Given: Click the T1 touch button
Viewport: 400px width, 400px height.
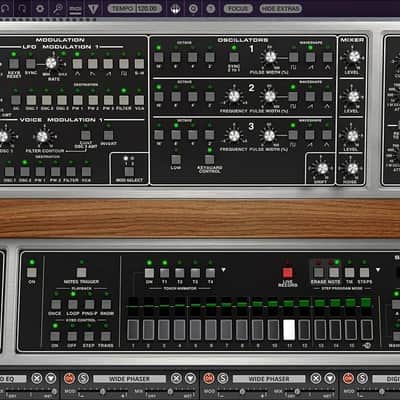Looking at the screenshot, I should click(x=164, y=273).
